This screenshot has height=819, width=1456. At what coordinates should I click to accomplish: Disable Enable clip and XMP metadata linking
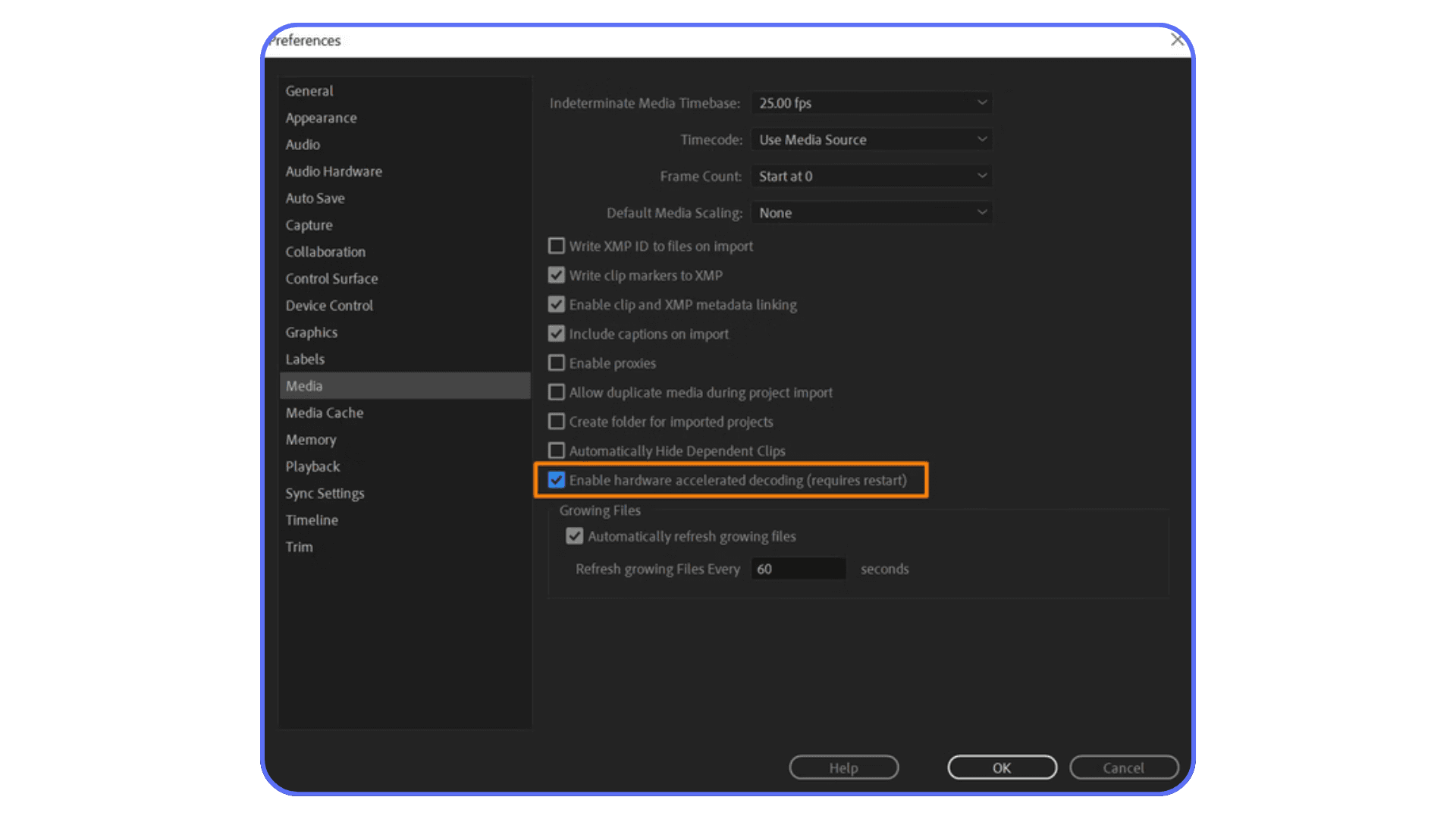[557, 304]
